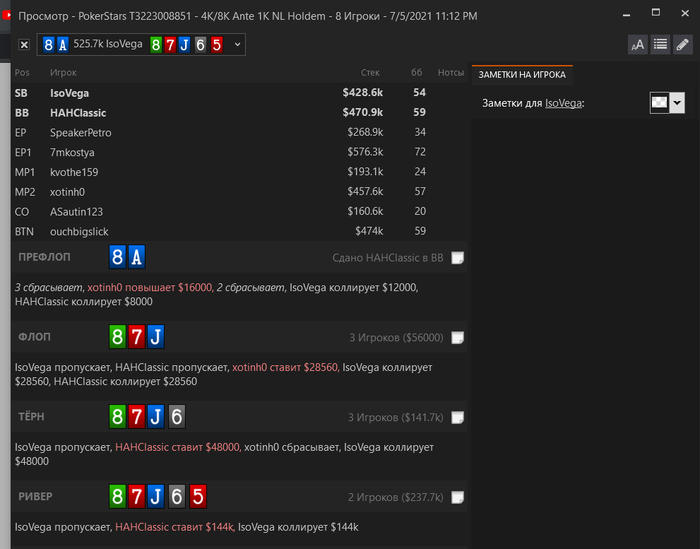The width and height of the screenshot is (700, 549).
Task: Click 'xotinh0 ставит $28560' action text
Action: (x=286, y=367)
